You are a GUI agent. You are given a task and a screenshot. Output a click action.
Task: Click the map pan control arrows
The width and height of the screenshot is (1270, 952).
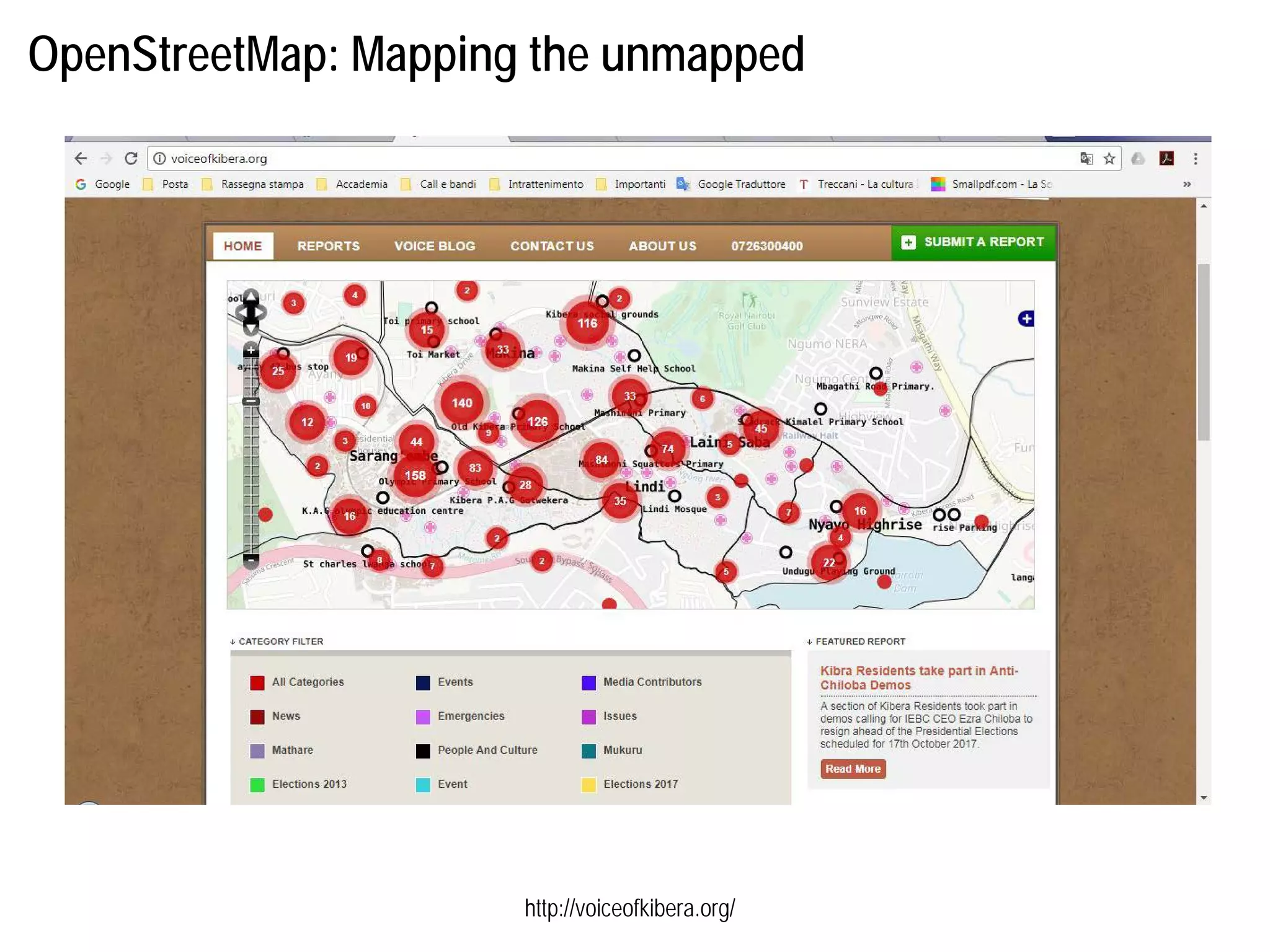251,312
